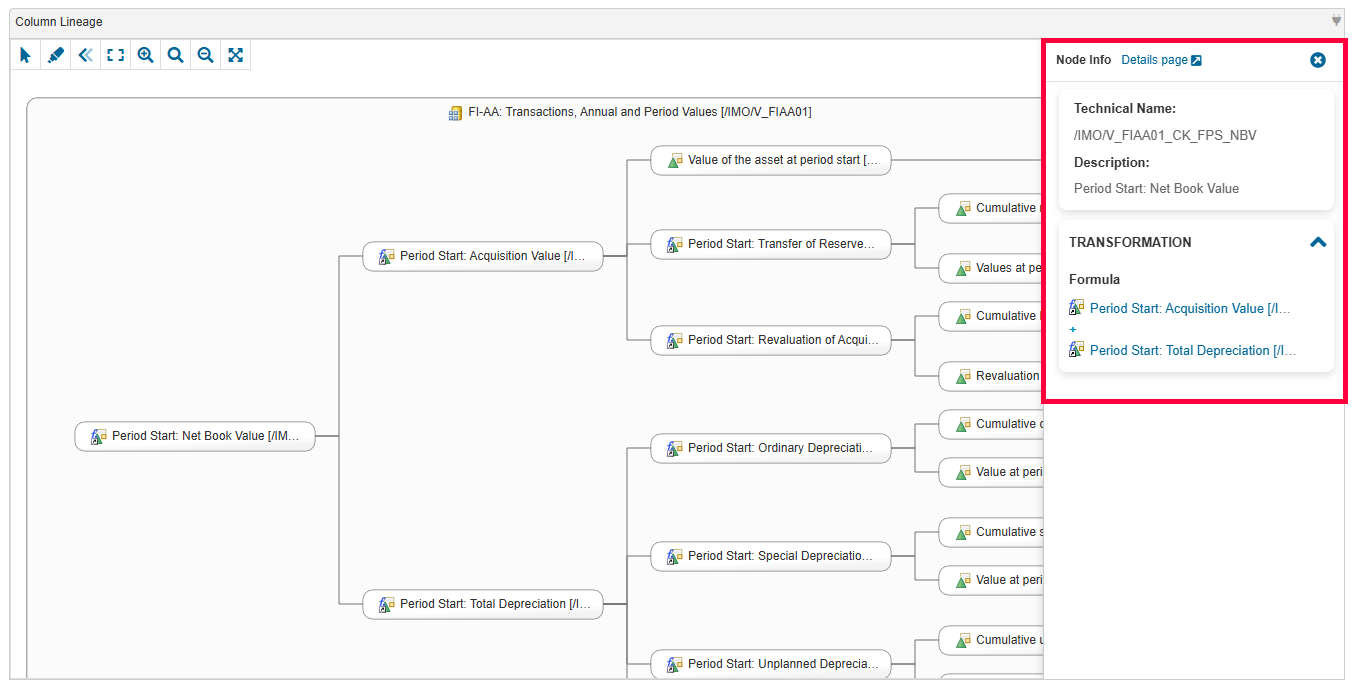Click the expand fullscreen arrows icon

(236, 55)
